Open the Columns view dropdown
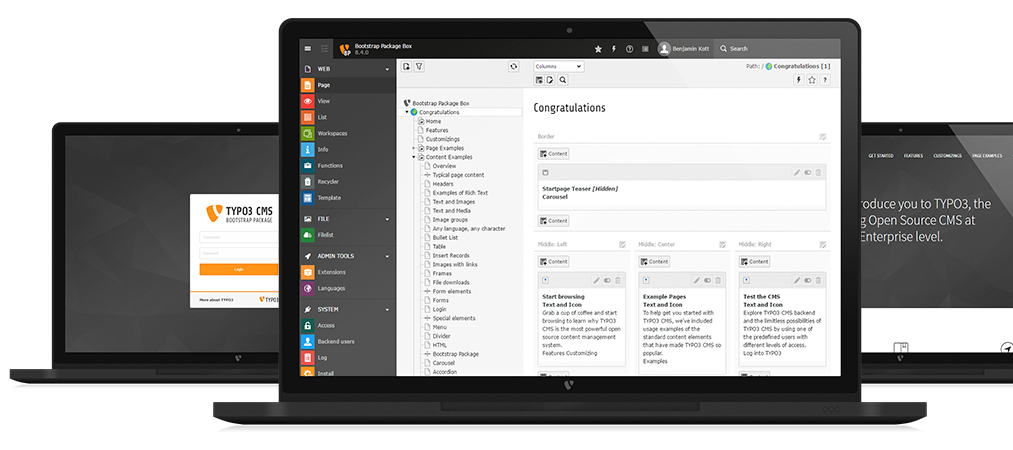The height and width of the screenshot is (450, 1013). [x=558, y=67]
